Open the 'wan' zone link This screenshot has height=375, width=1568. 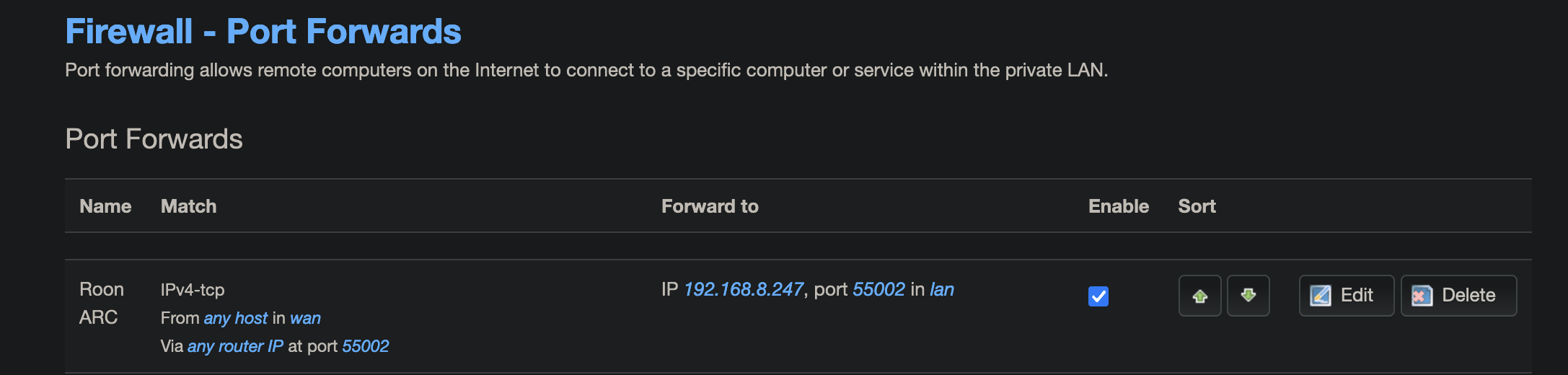[305, 318]
